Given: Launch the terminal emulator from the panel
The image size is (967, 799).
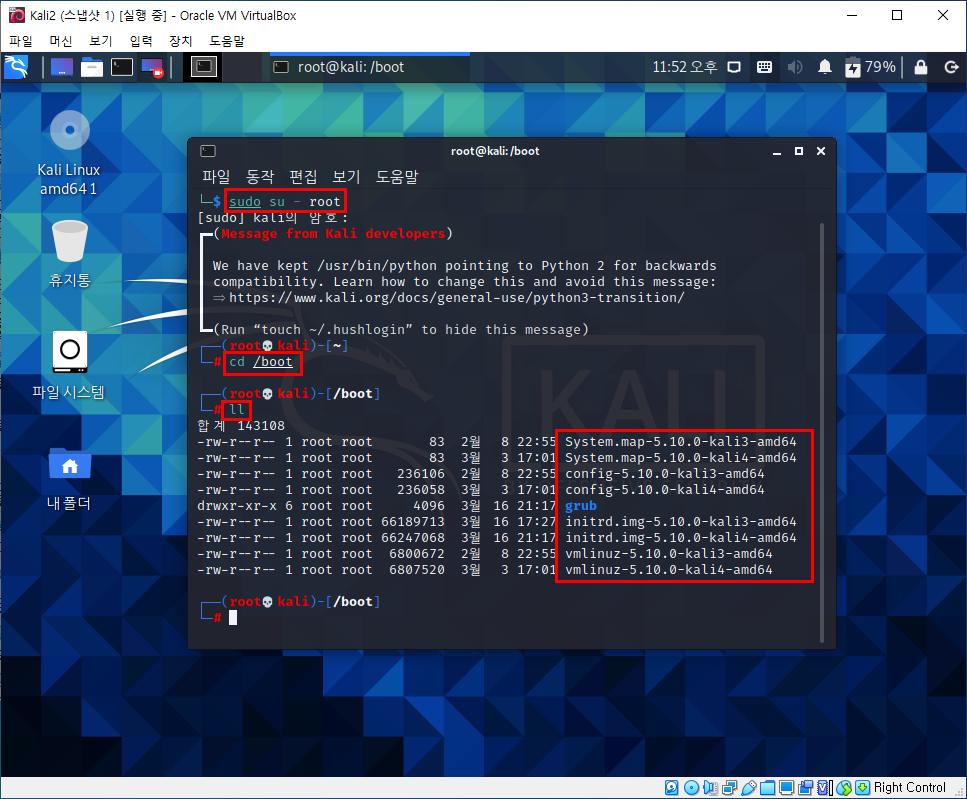Looking at the screenshot, I should click(x=122, y=67).
